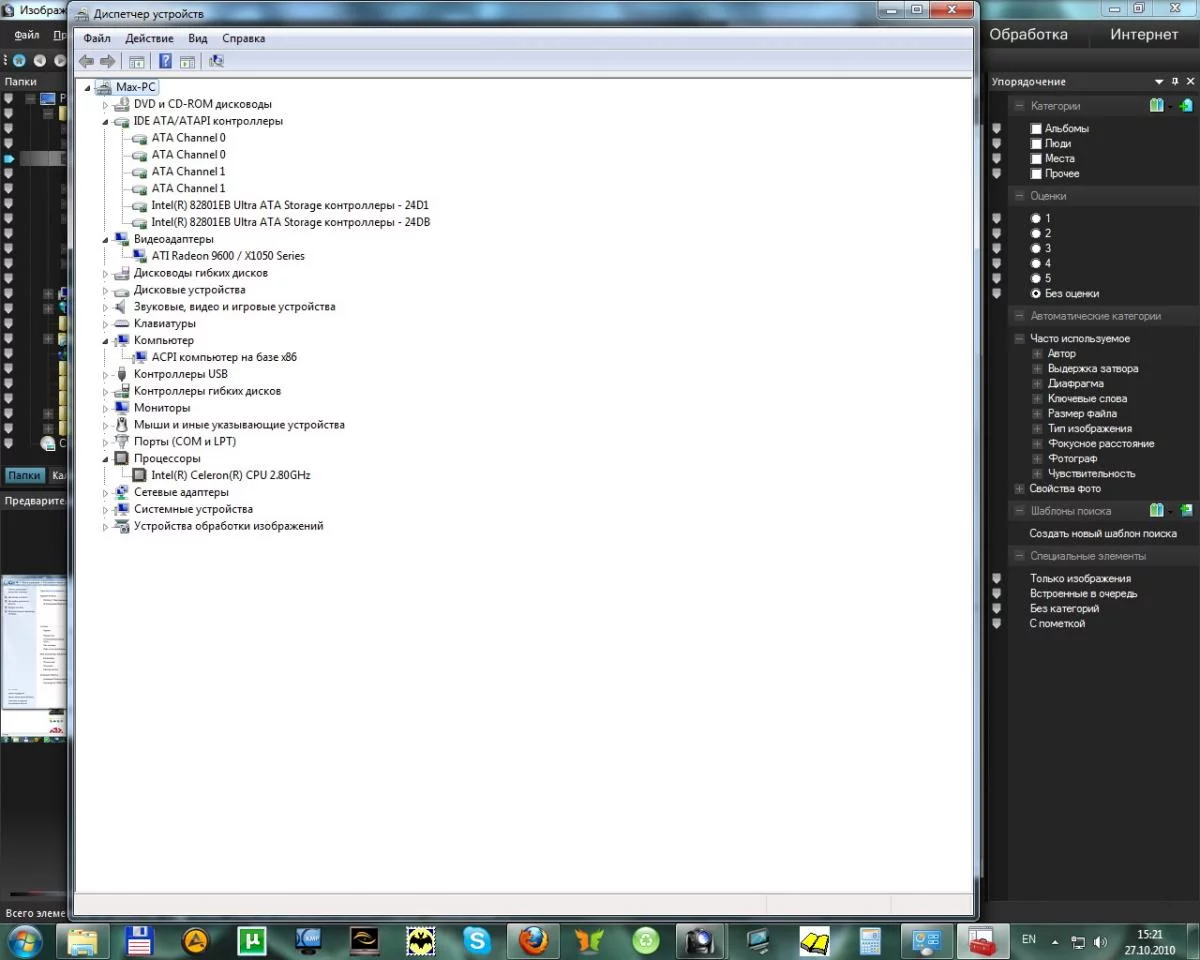Click the AIMP orange circle taskbar icon
The width and height of the screenshot is (1200, 960).
(196, 940)
